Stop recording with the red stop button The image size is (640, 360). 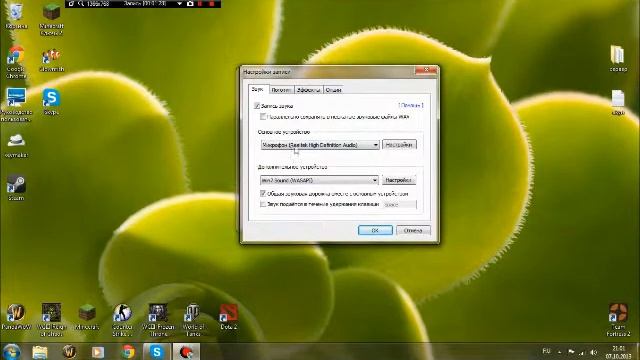tap(212, 4)
